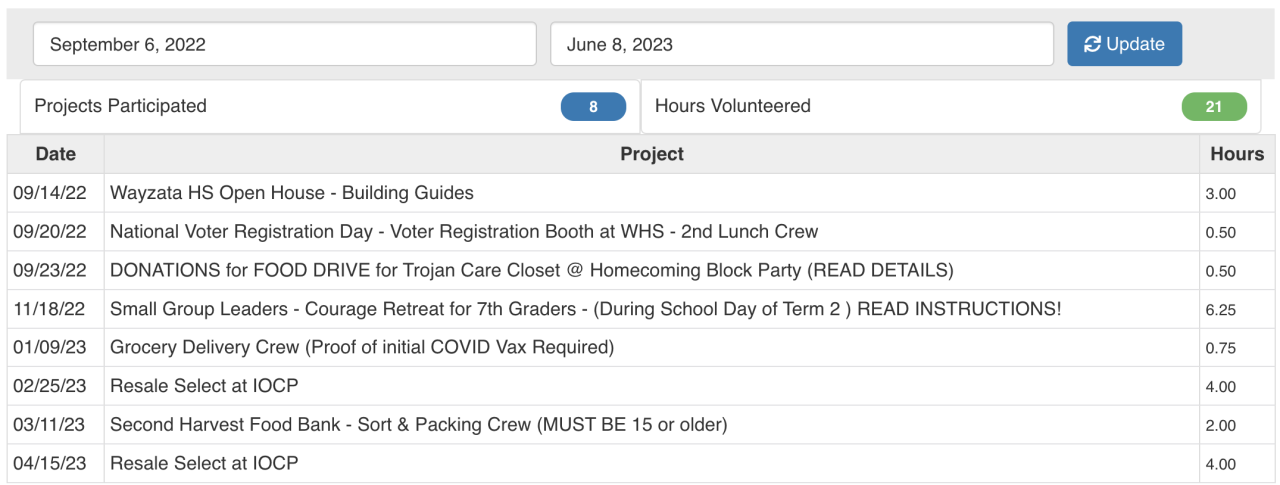The width and height of the screenshot is (1280, 485).
Task: Sort by the Project column header
Action: click(x=651, y=154)
